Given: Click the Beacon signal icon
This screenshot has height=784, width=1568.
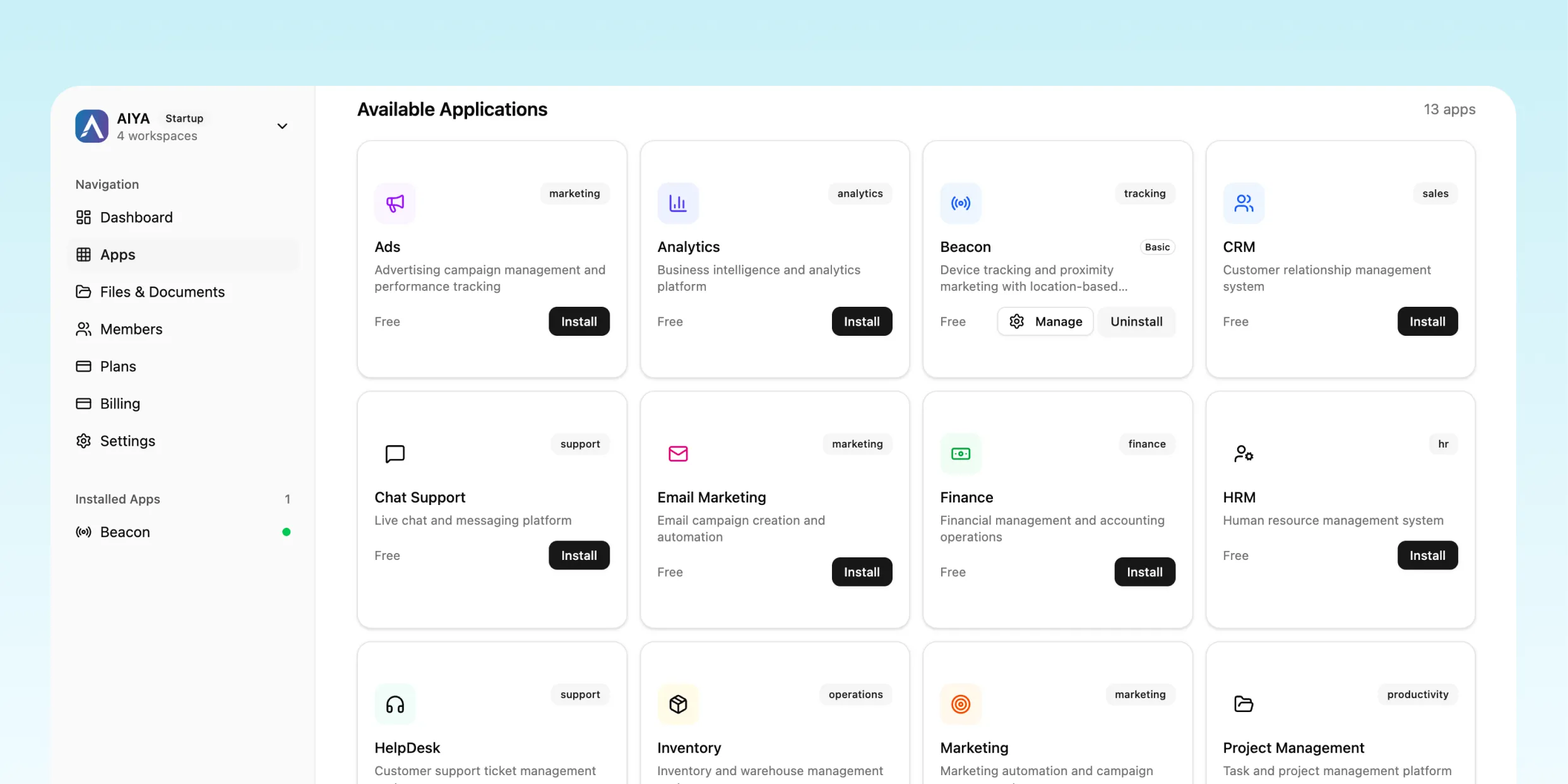Looking at the screenshot, I should click(960, 203).
